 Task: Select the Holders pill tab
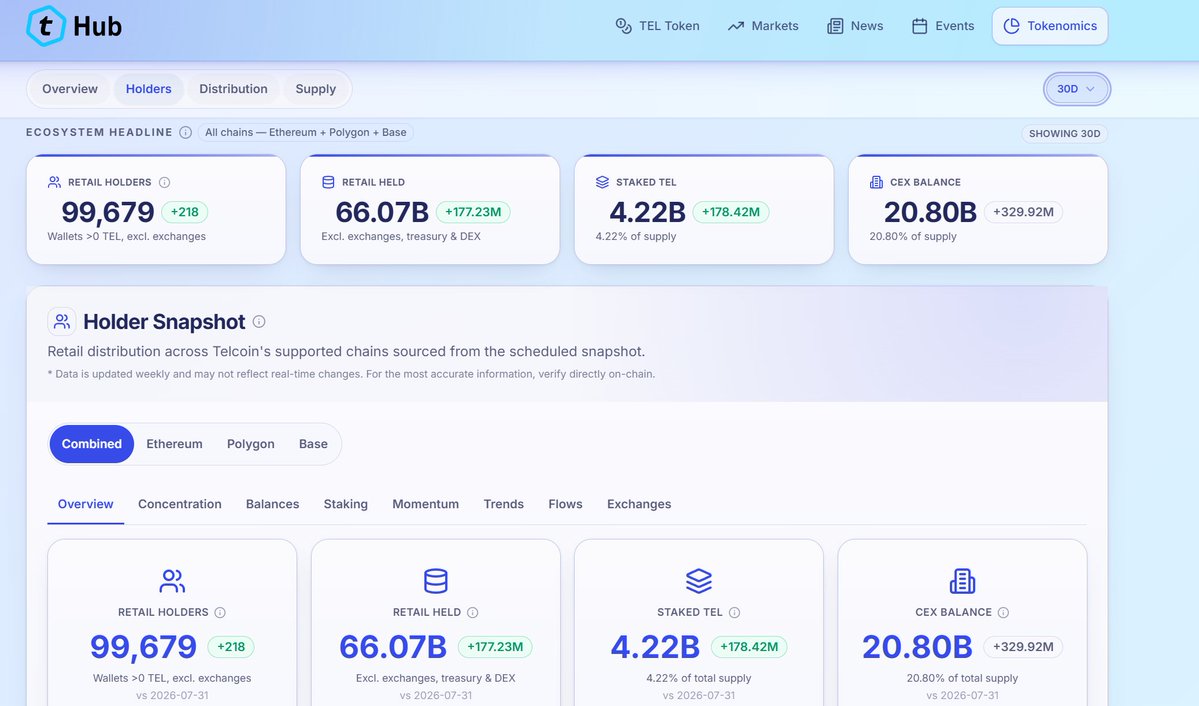coord(148,89)
